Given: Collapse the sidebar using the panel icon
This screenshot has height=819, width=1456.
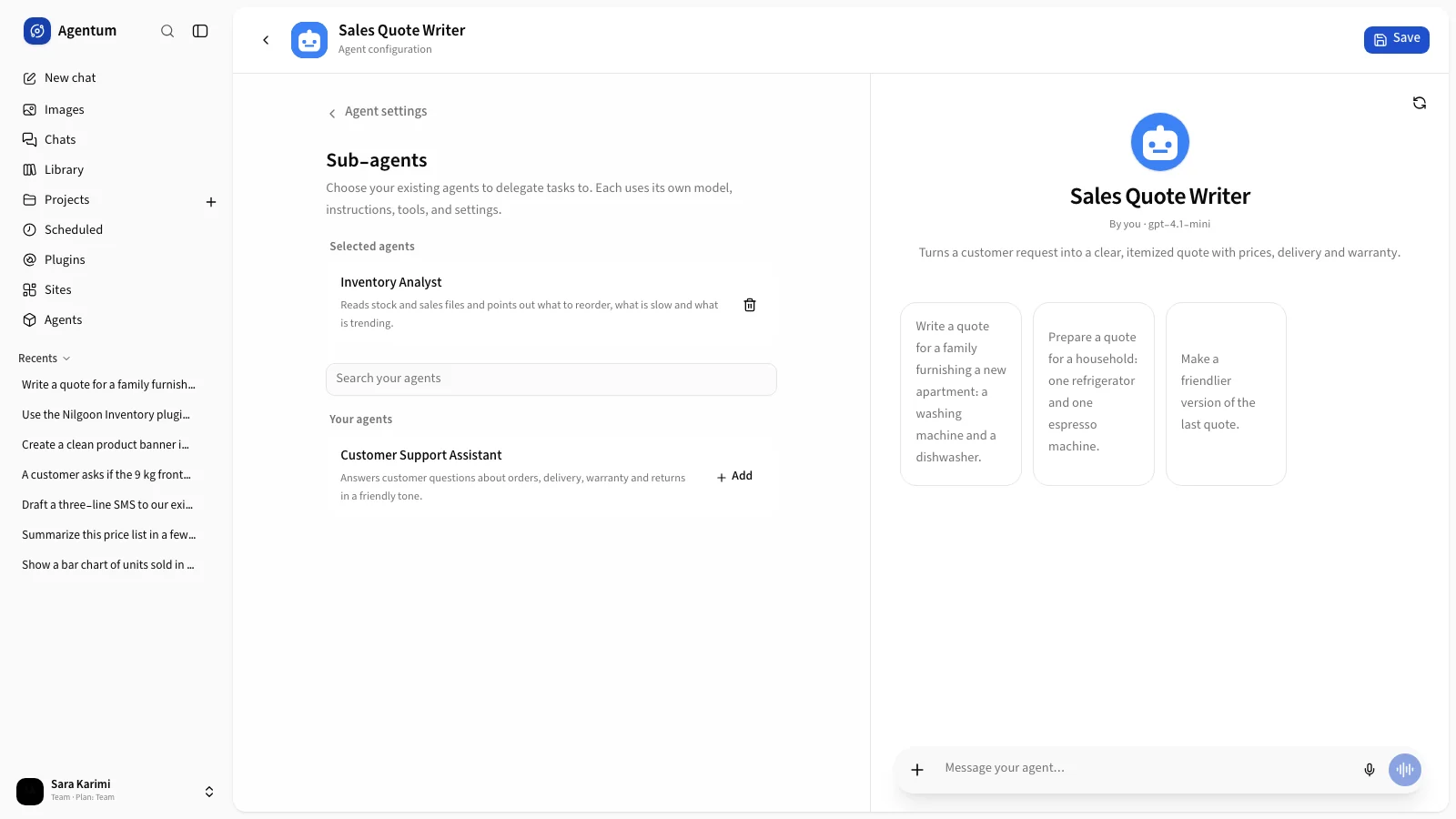Looking at the screenshot, I should pyautogui.click(x=200, y=31).
